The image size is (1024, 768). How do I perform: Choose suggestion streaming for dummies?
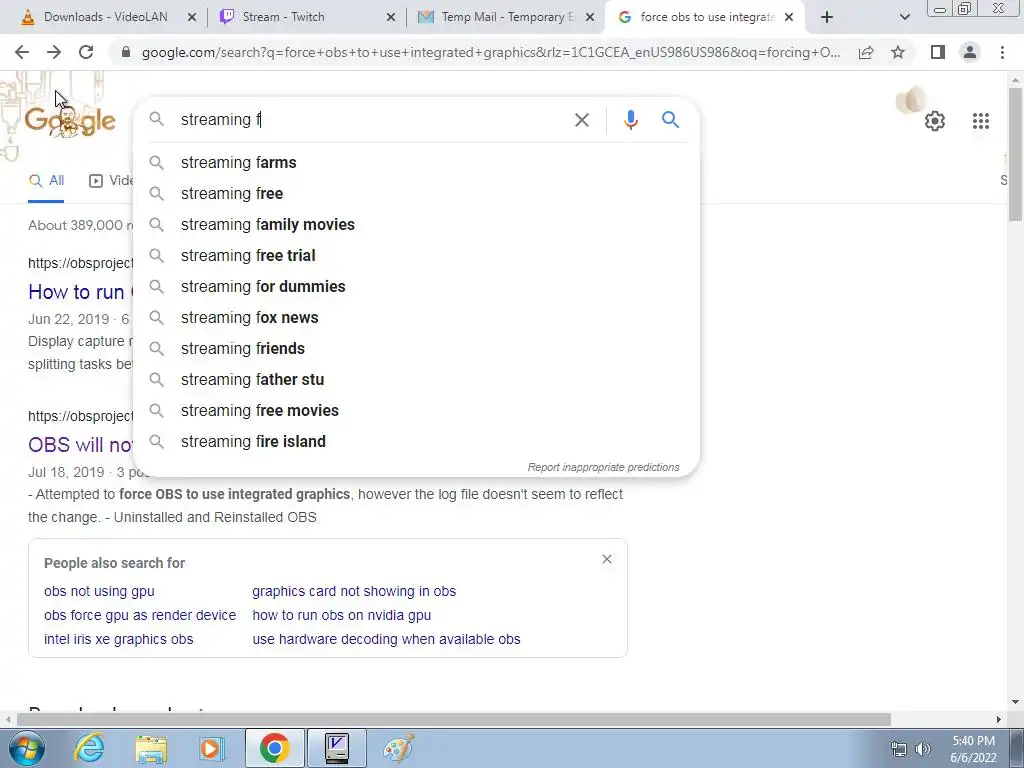pos(417,287)
